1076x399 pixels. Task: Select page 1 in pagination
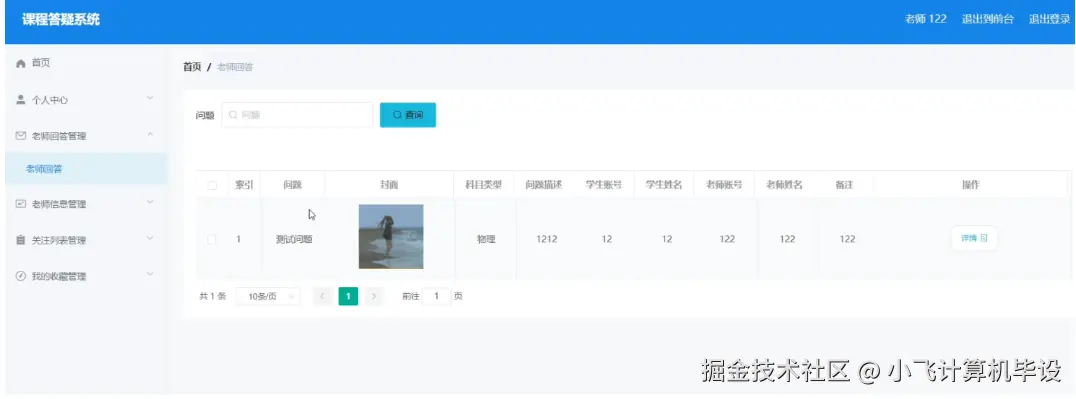pyautogui.click(x=348, y=297)
